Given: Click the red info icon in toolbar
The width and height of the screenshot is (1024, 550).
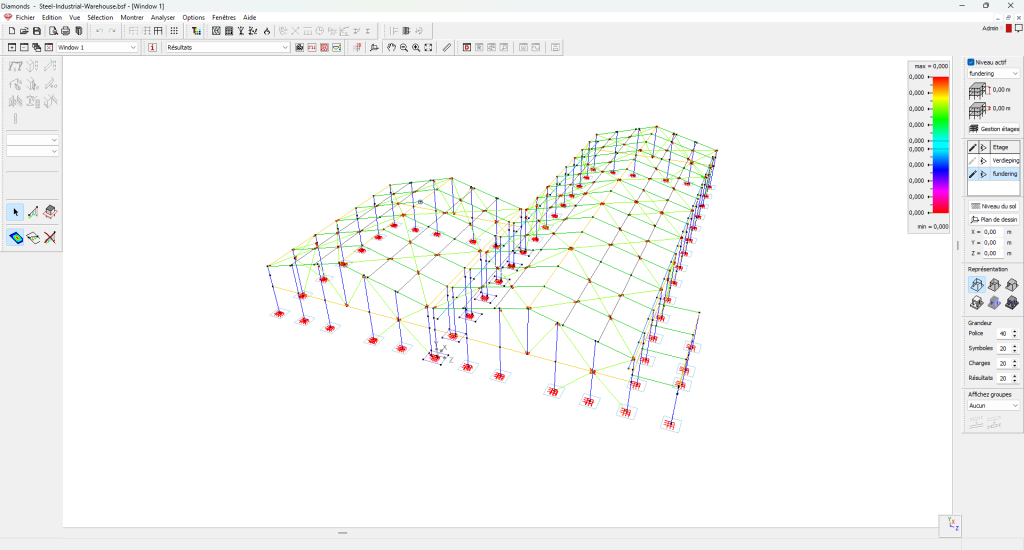Looking at the screenshot, I should [152, 47].
